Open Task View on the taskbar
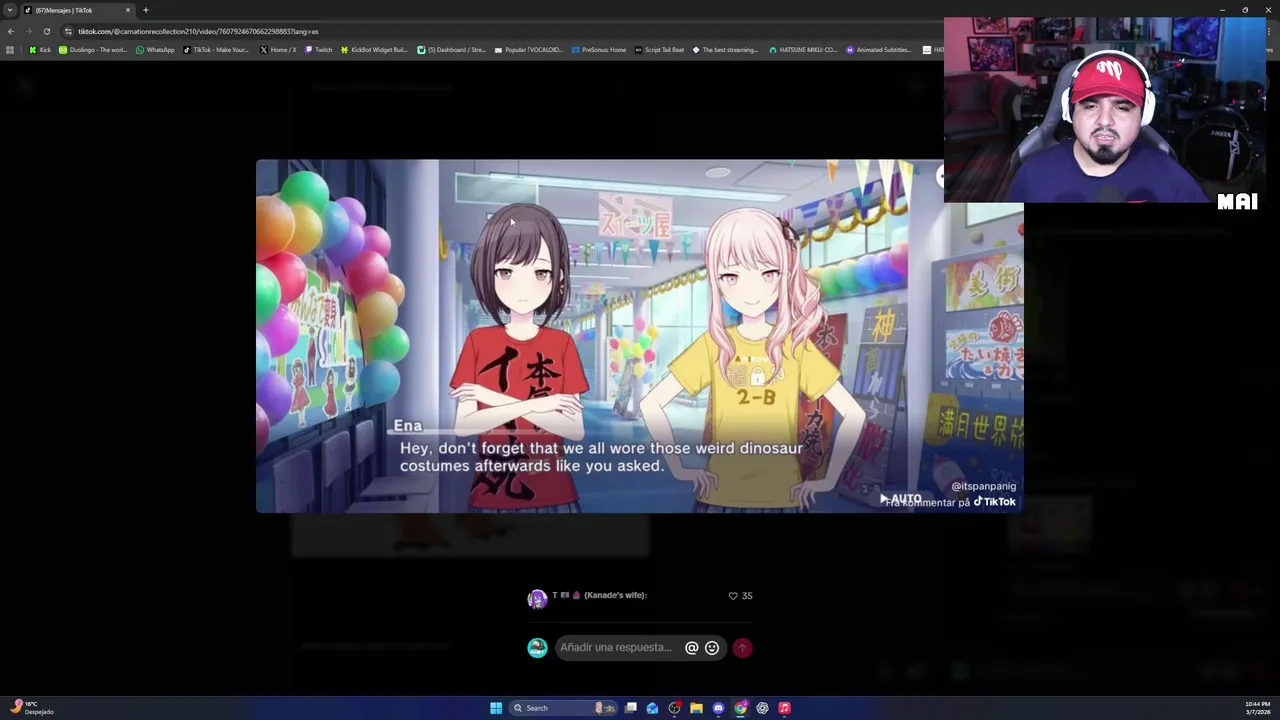The height and width of the screenshot is (720, 1280). [x=631, y=708]
